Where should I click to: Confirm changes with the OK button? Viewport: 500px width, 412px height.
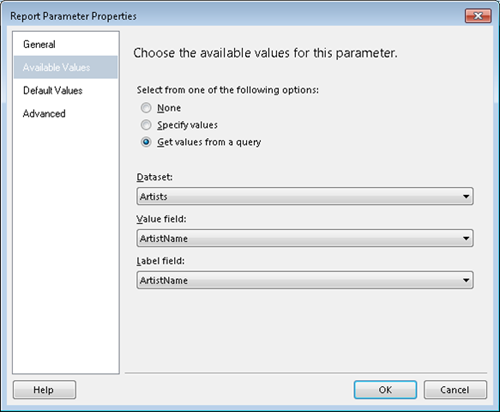click(385, 390)
